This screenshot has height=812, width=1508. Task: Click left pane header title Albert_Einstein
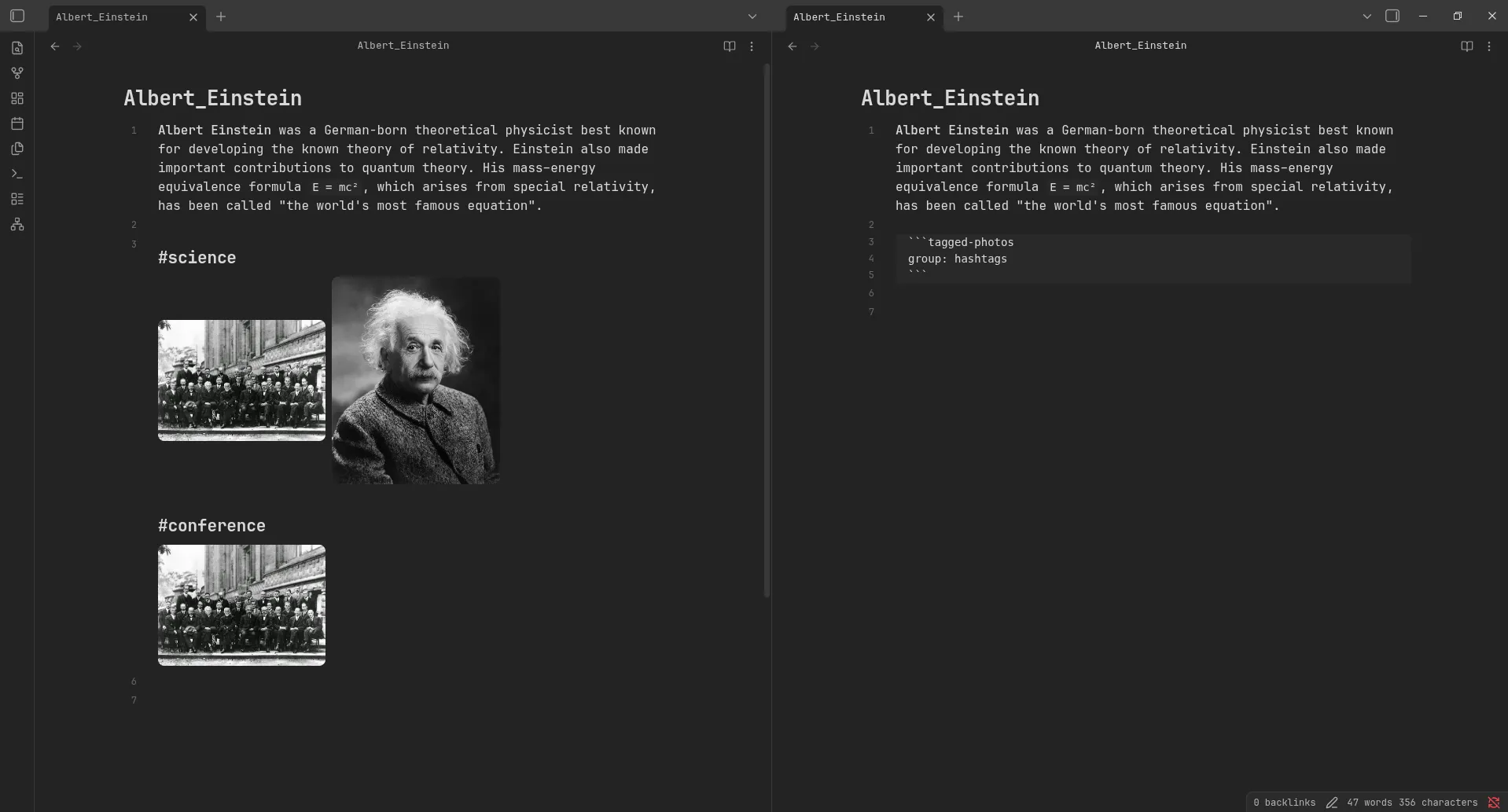click(403, 46)
